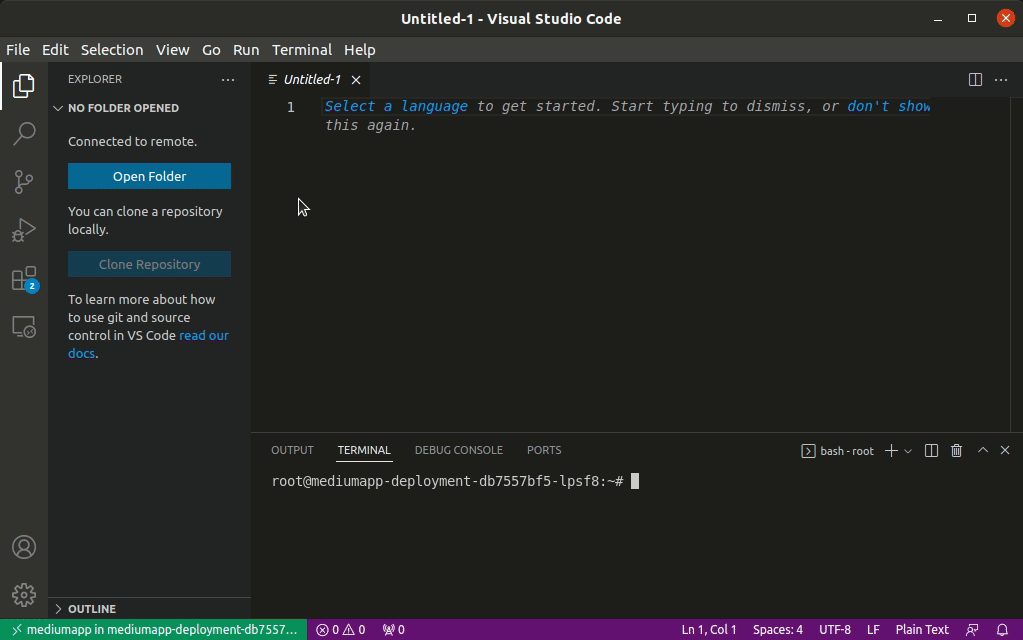
Task: Maximize the panel size chevron
Action: pyautogui.click(x=983, y=450)
